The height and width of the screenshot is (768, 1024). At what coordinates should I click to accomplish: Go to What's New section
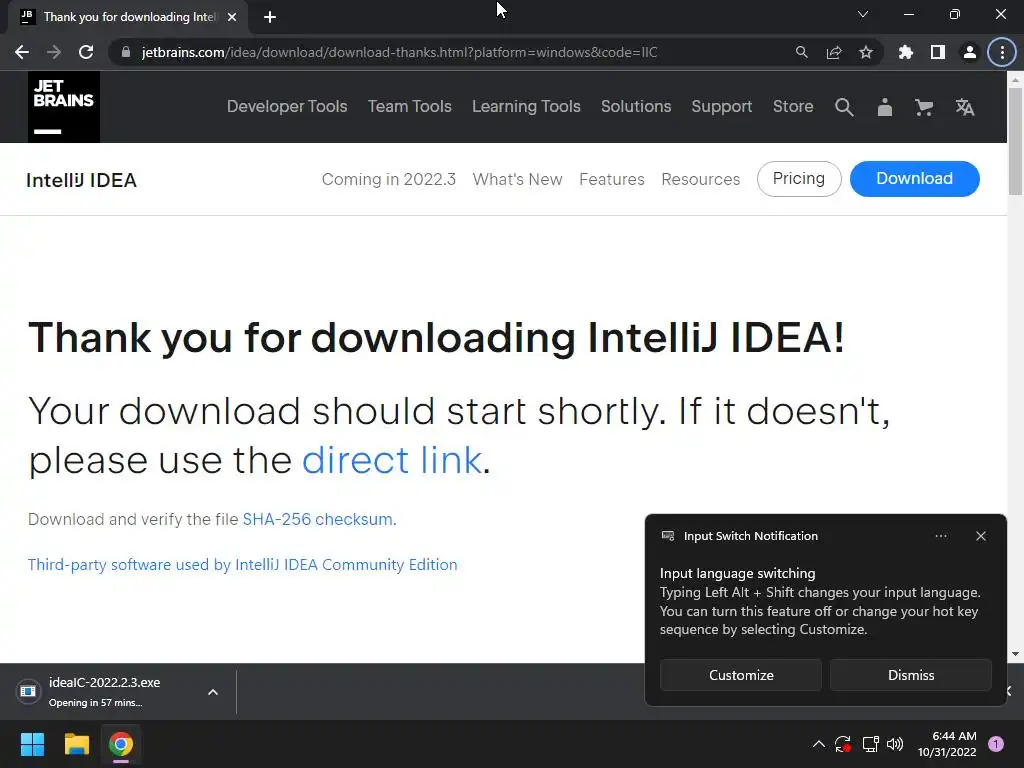[517, 179]
